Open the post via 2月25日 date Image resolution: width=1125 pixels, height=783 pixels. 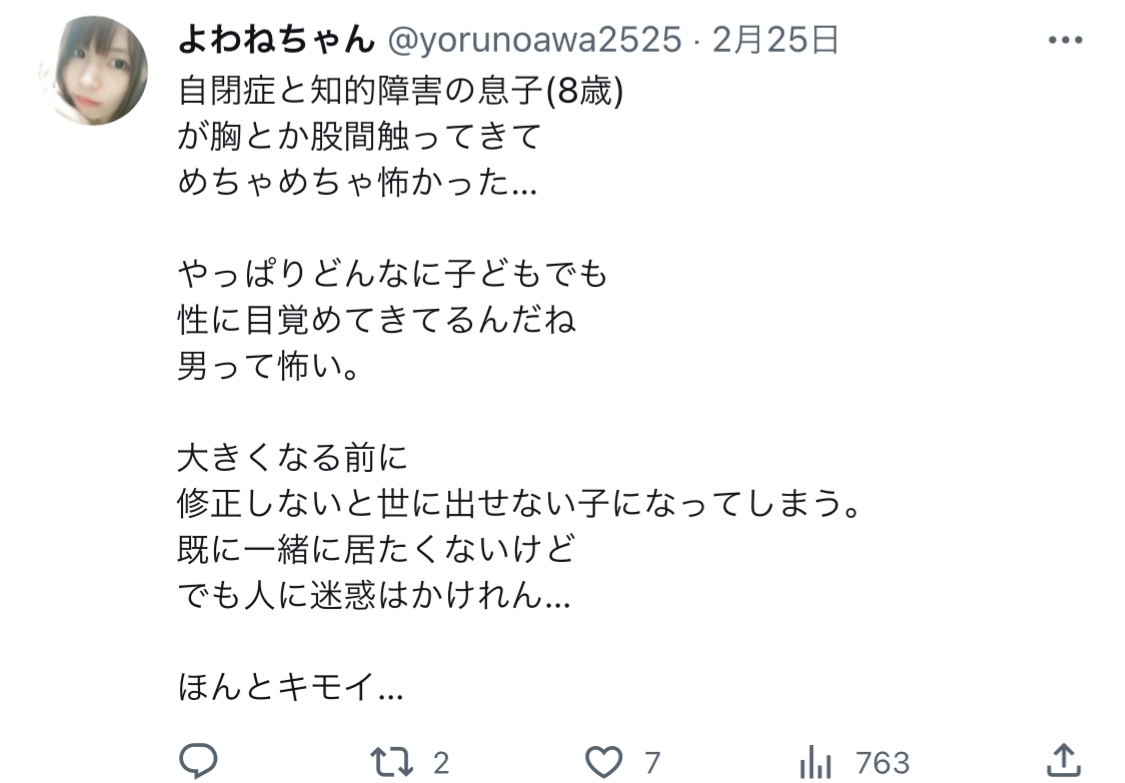click(776, 39)
